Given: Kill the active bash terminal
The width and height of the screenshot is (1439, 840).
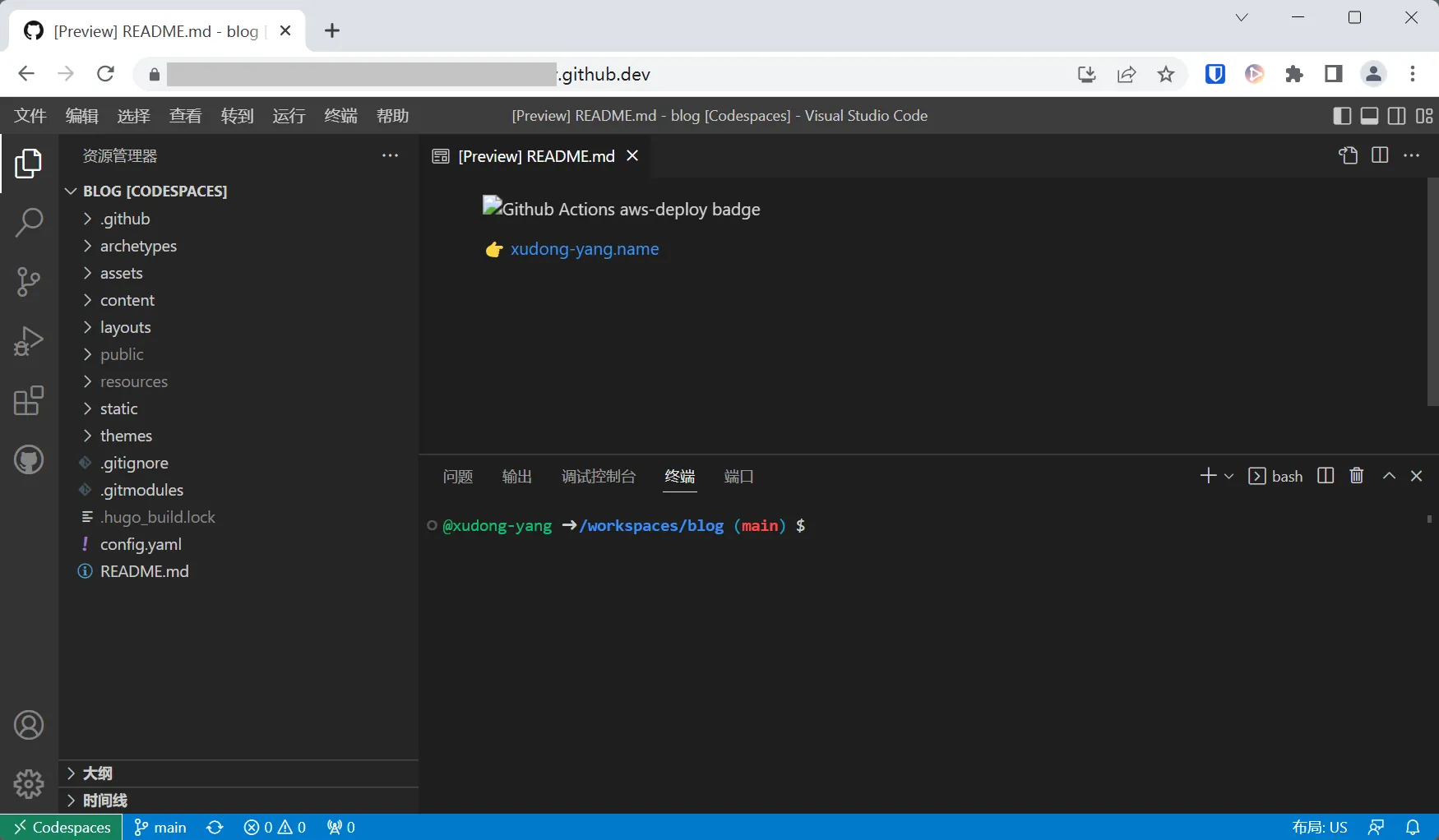Looking at the screenshot, I should (x=1356, y=476).
